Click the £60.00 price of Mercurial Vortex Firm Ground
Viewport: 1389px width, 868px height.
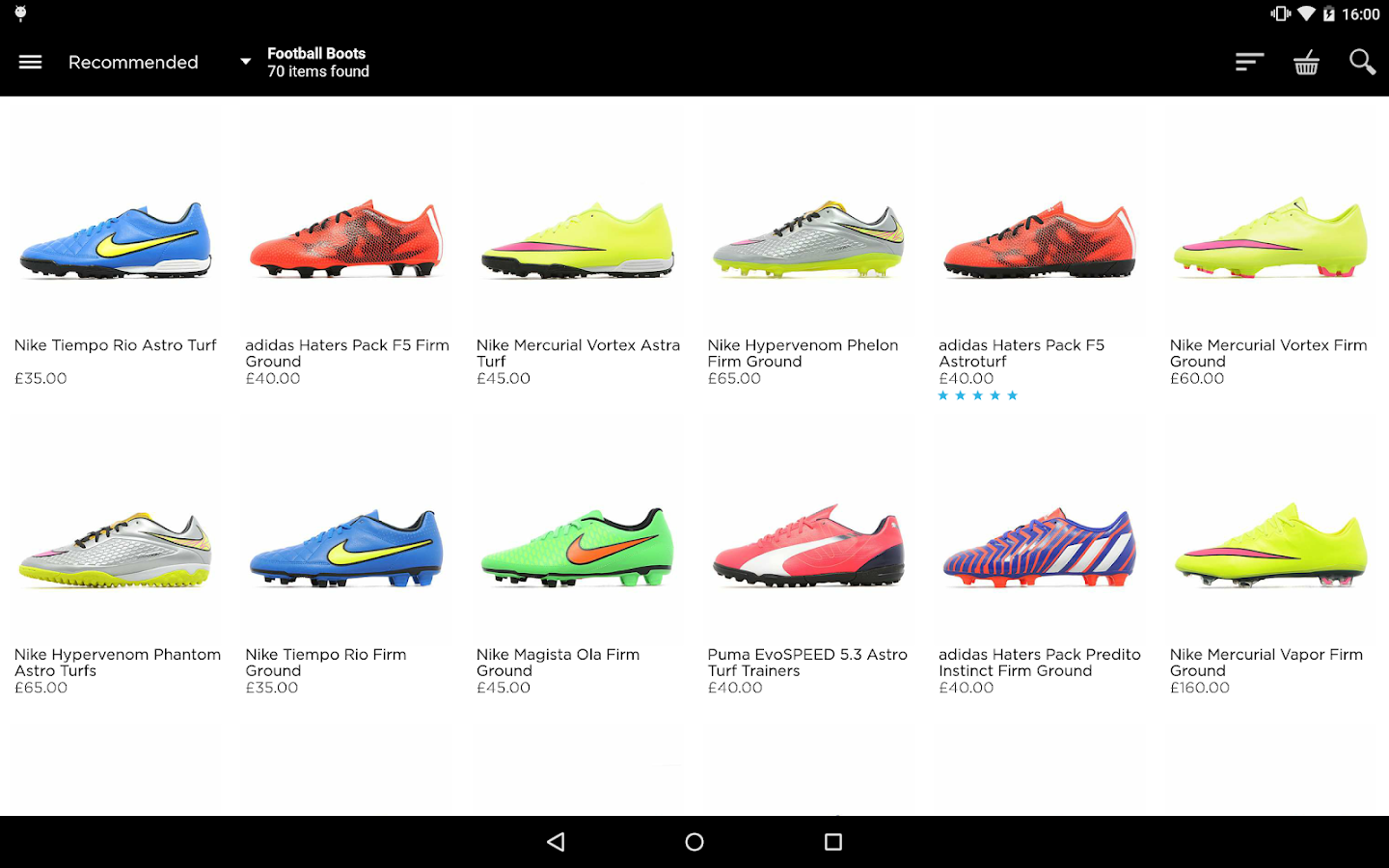tap(1197, 378)
